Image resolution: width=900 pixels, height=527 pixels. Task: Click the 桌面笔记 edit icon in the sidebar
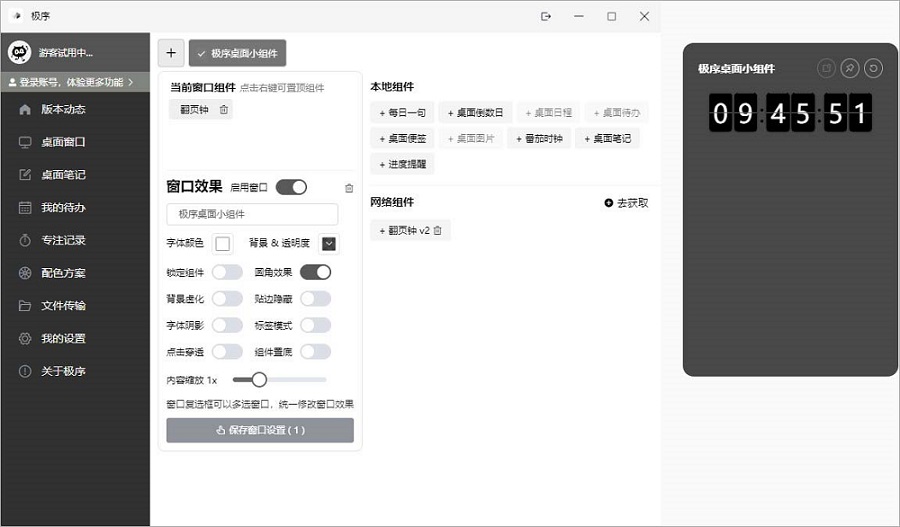pyautogui.click(x=25, y=175)
